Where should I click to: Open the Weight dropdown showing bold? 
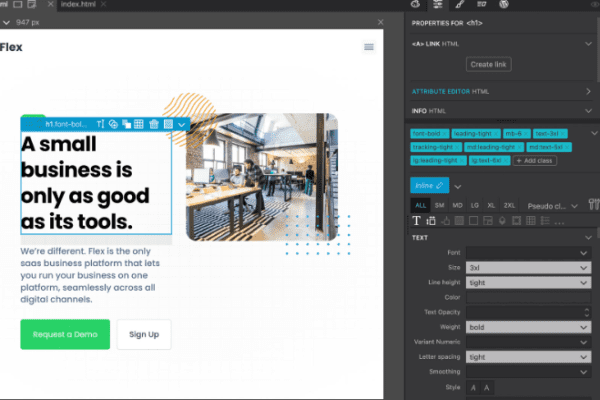[x=528, y=327]
